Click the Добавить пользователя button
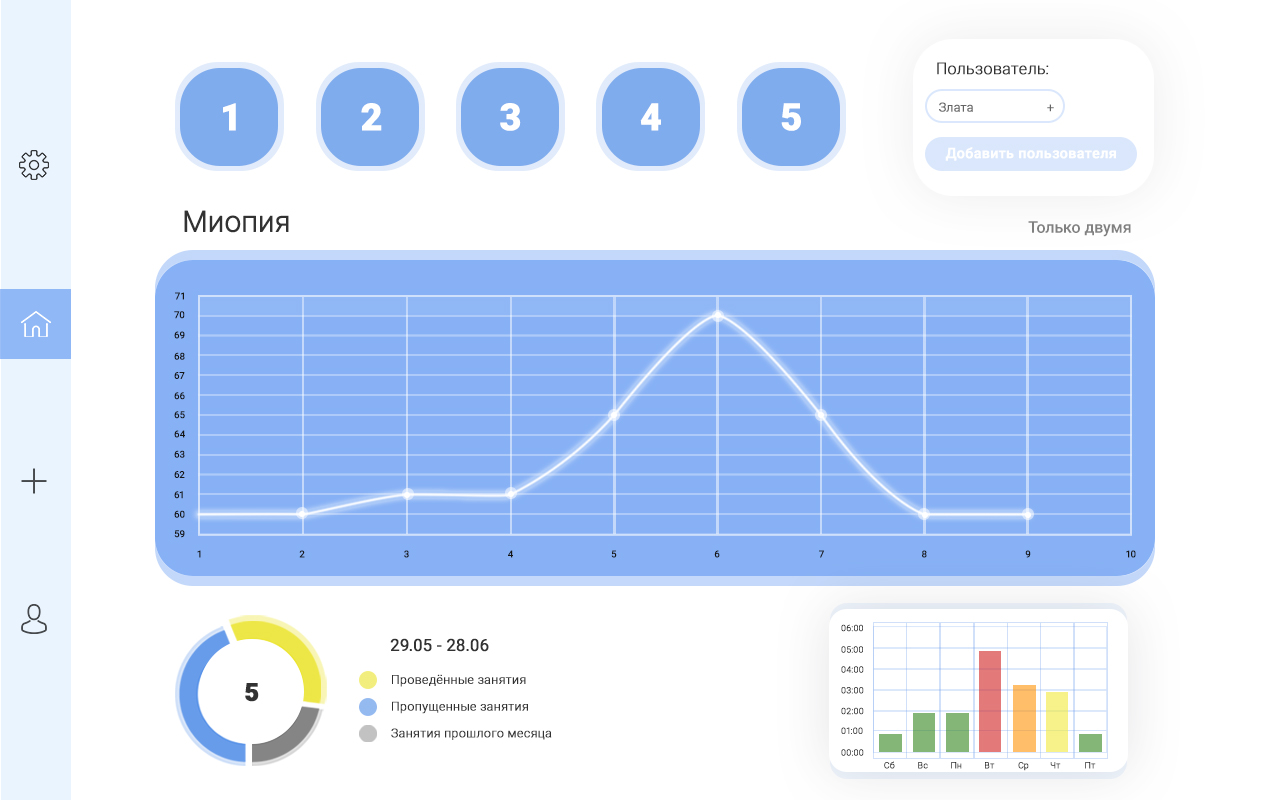Screen dimensions: 1280x800 [1031, 154]
